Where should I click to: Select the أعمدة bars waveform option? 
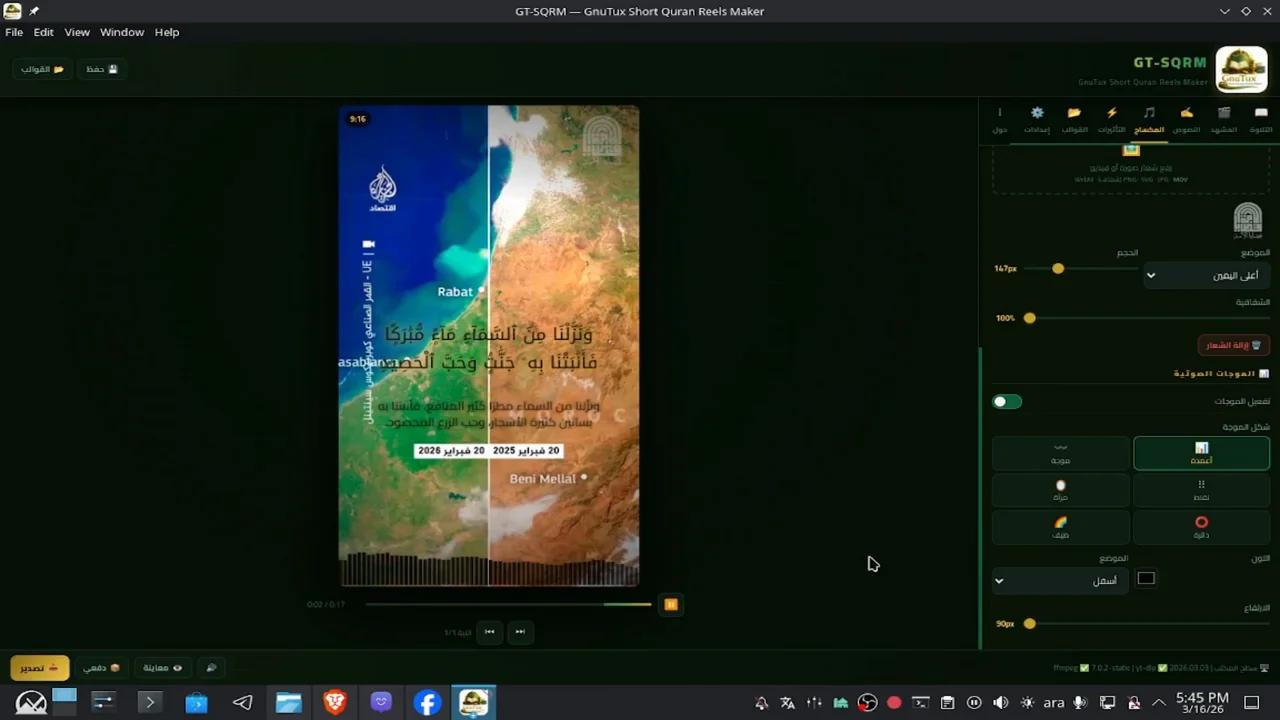tap(1201, 453)
